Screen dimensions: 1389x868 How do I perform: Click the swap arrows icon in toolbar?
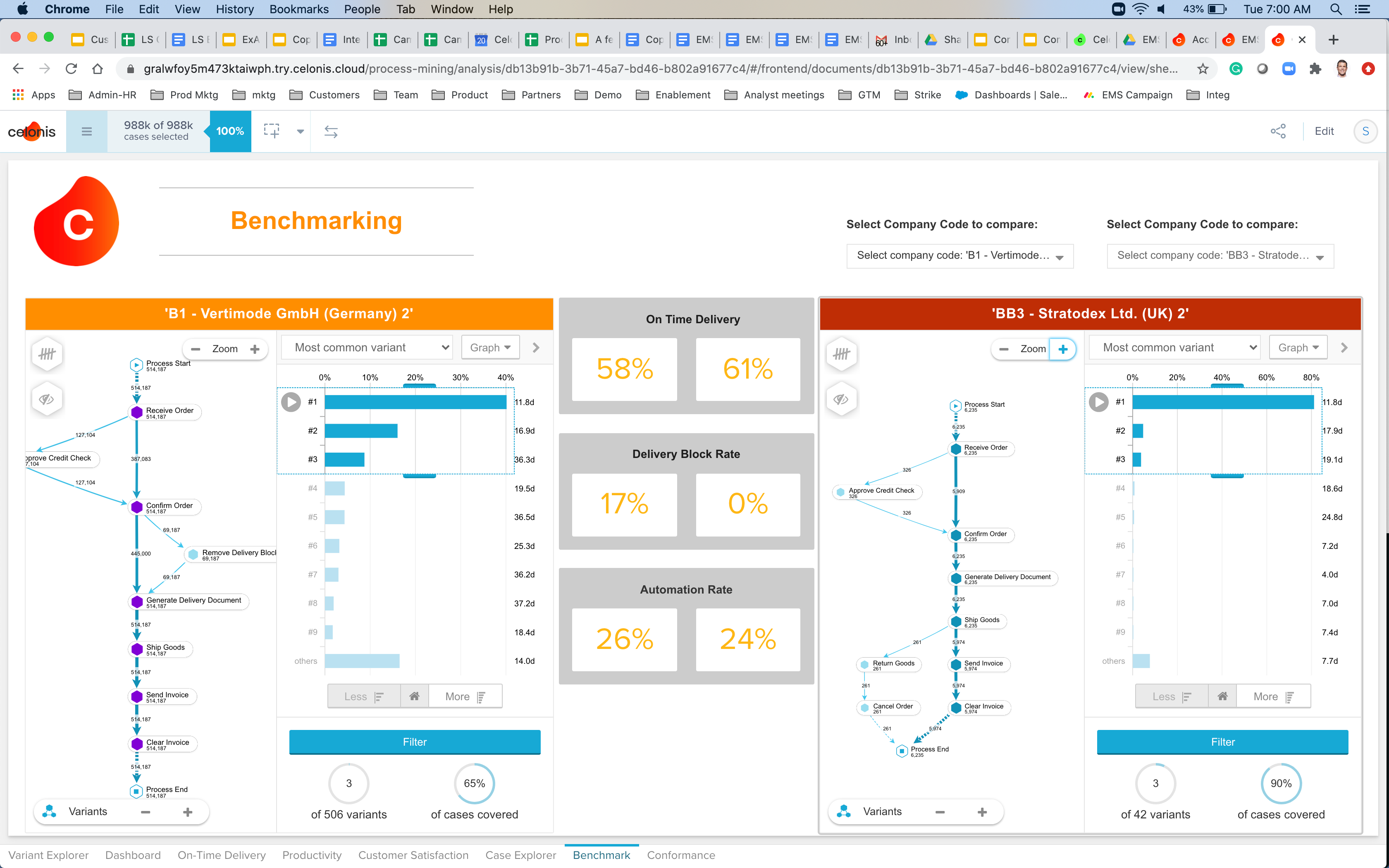point(331,131)
